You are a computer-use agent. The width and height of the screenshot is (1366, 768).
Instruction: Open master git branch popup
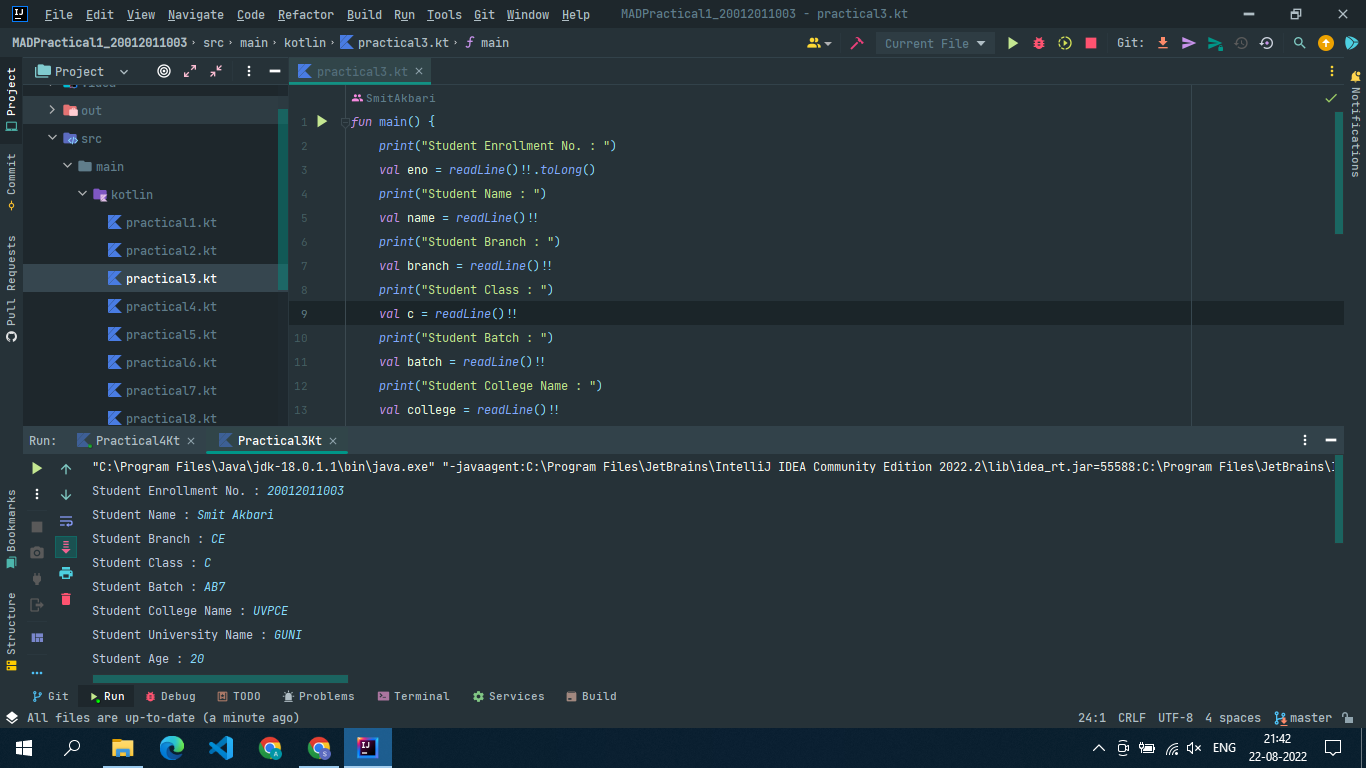(1303, 718)
